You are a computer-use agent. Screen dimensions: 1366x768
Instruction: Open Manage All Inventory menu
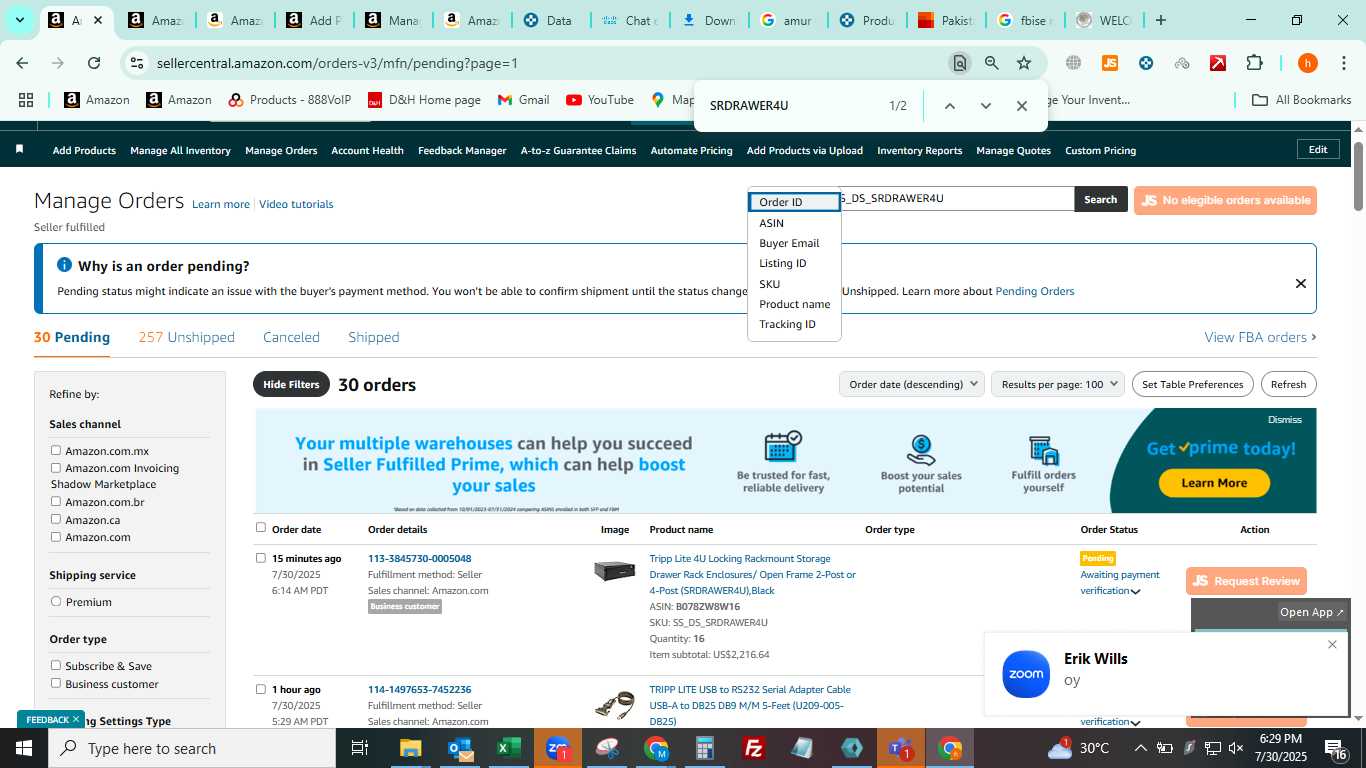coord(180,150)
